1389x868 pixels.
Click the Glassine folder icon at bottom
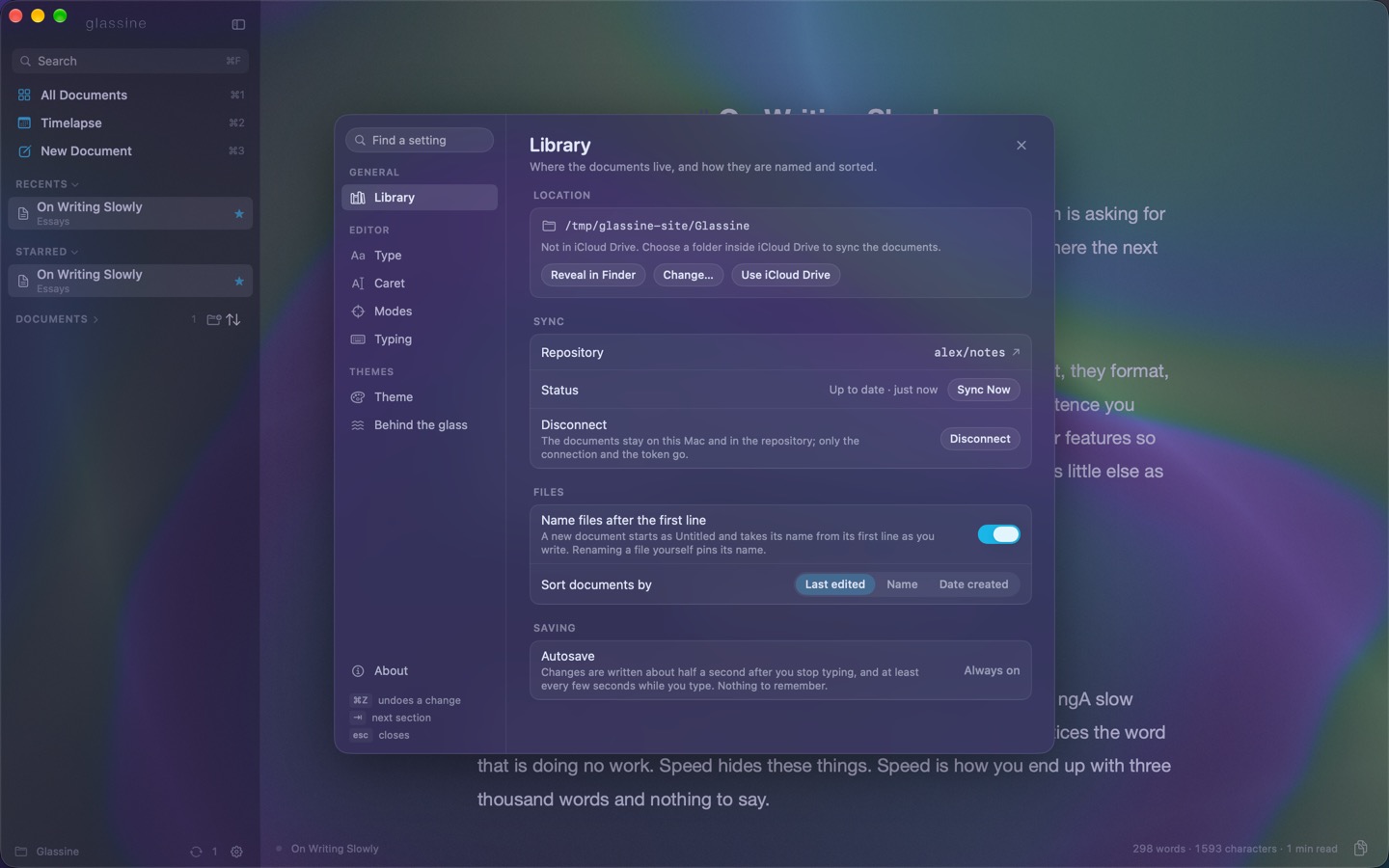[x=21, y=852]
